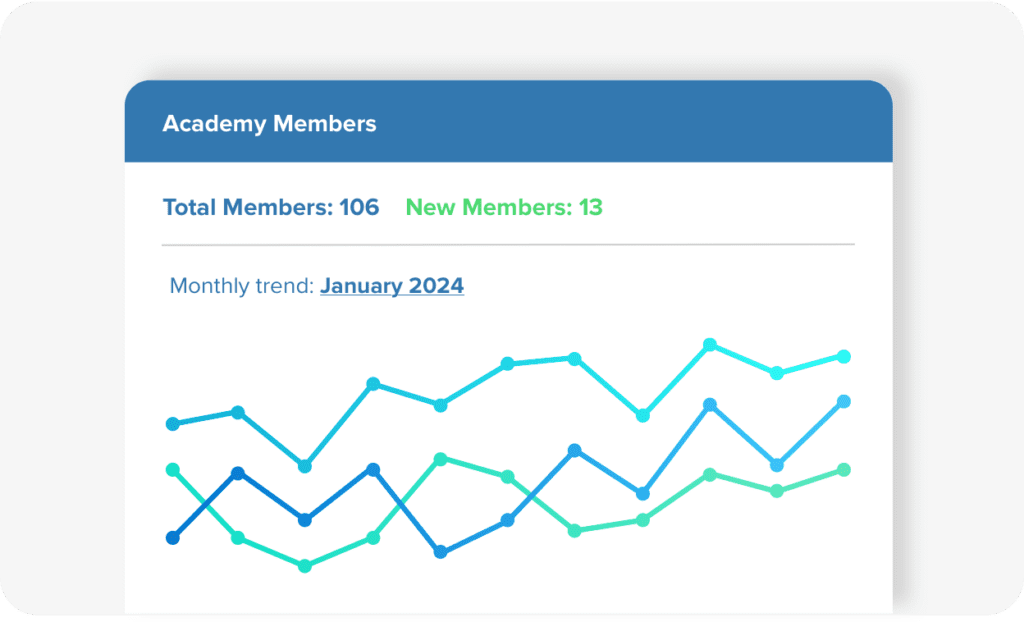The image size is (1024, 622).
Task: Click green line's mid-chart peak point
Action: tap(440, 459)
